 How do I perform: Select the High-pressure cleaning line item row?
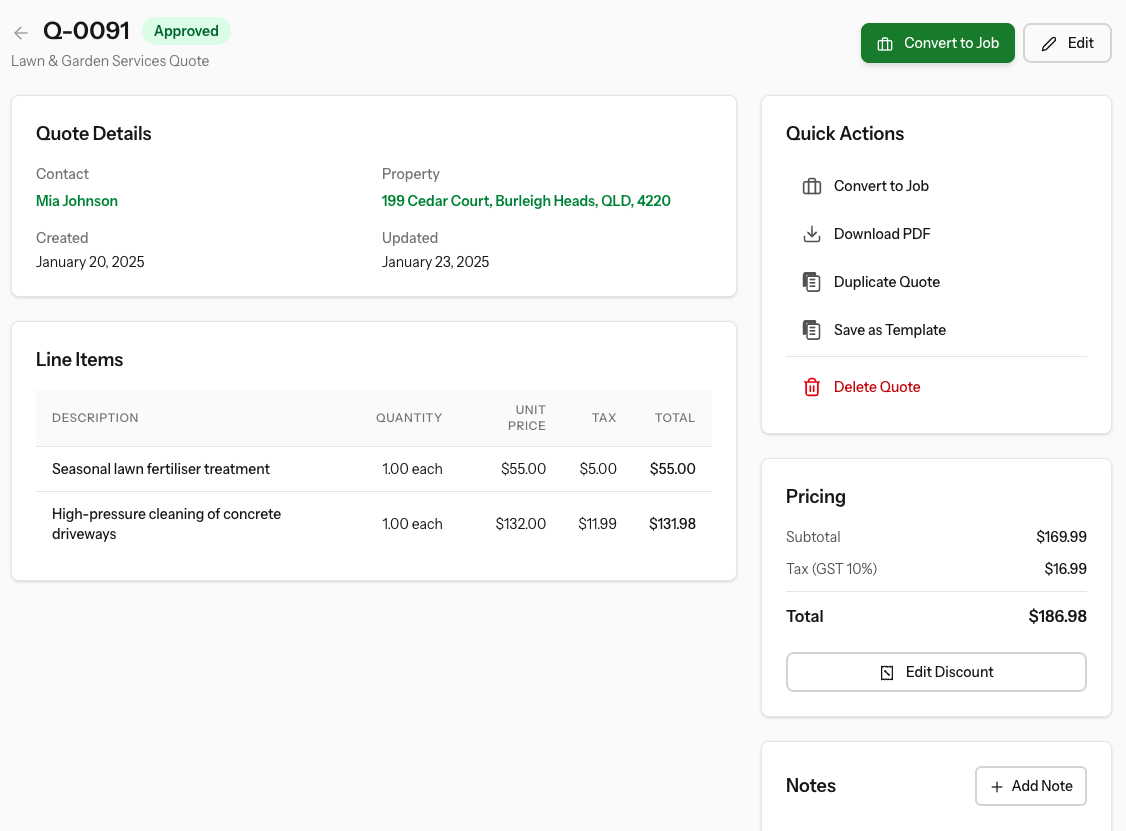(373, 524)
